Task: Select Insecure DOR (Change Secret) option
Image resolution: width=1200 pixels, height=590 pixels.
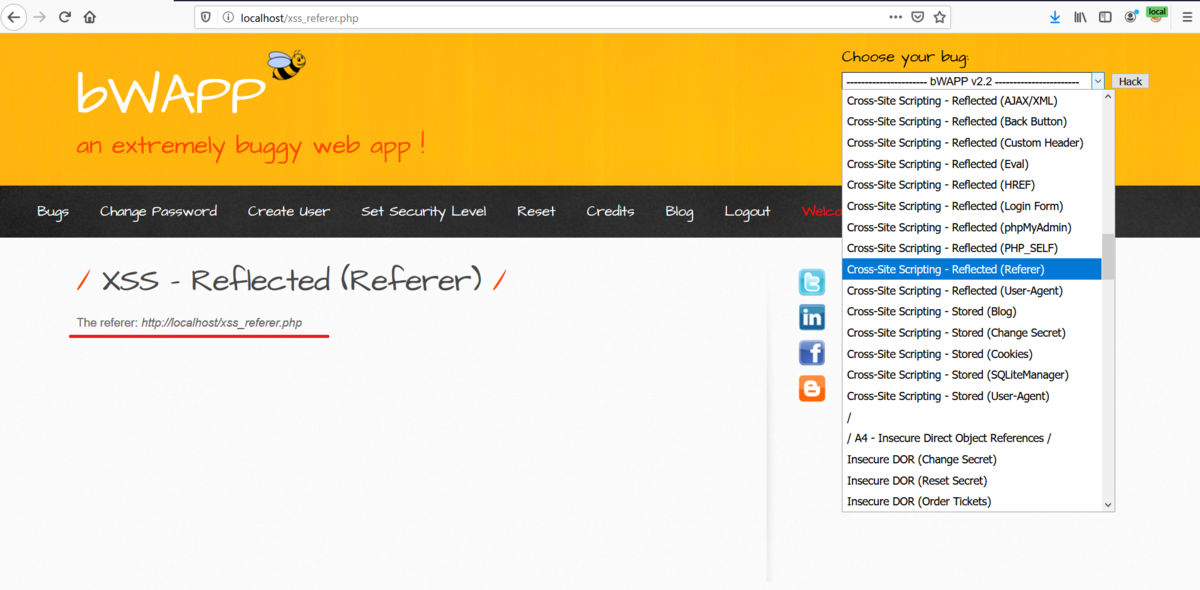Action: tap(972, 459)
